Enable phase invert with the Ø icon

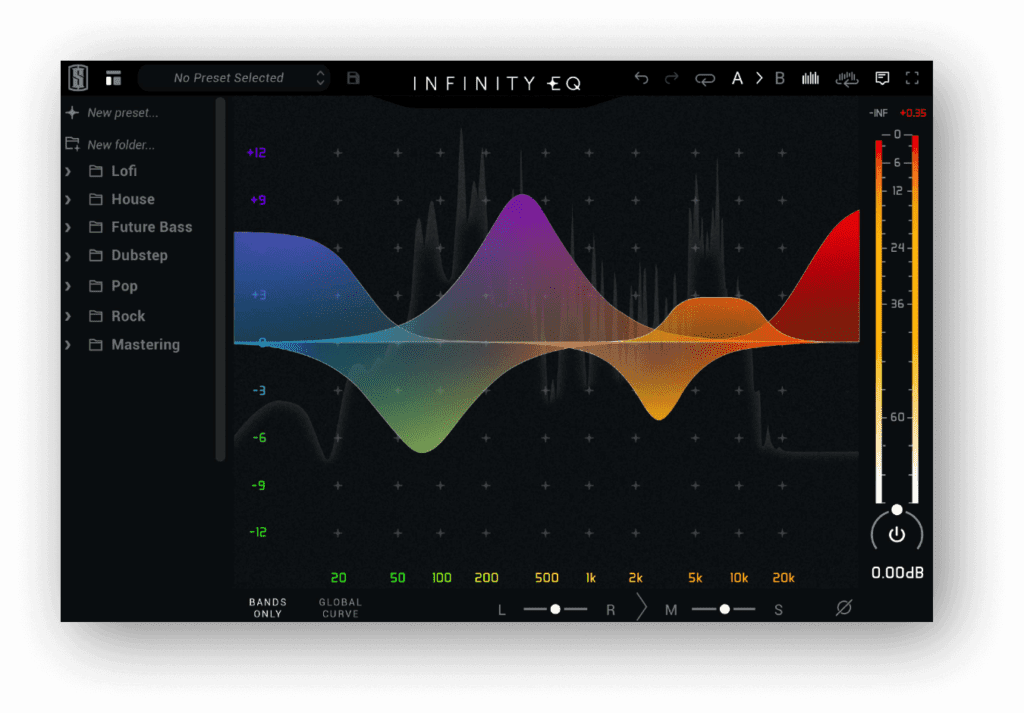(843, 607)
